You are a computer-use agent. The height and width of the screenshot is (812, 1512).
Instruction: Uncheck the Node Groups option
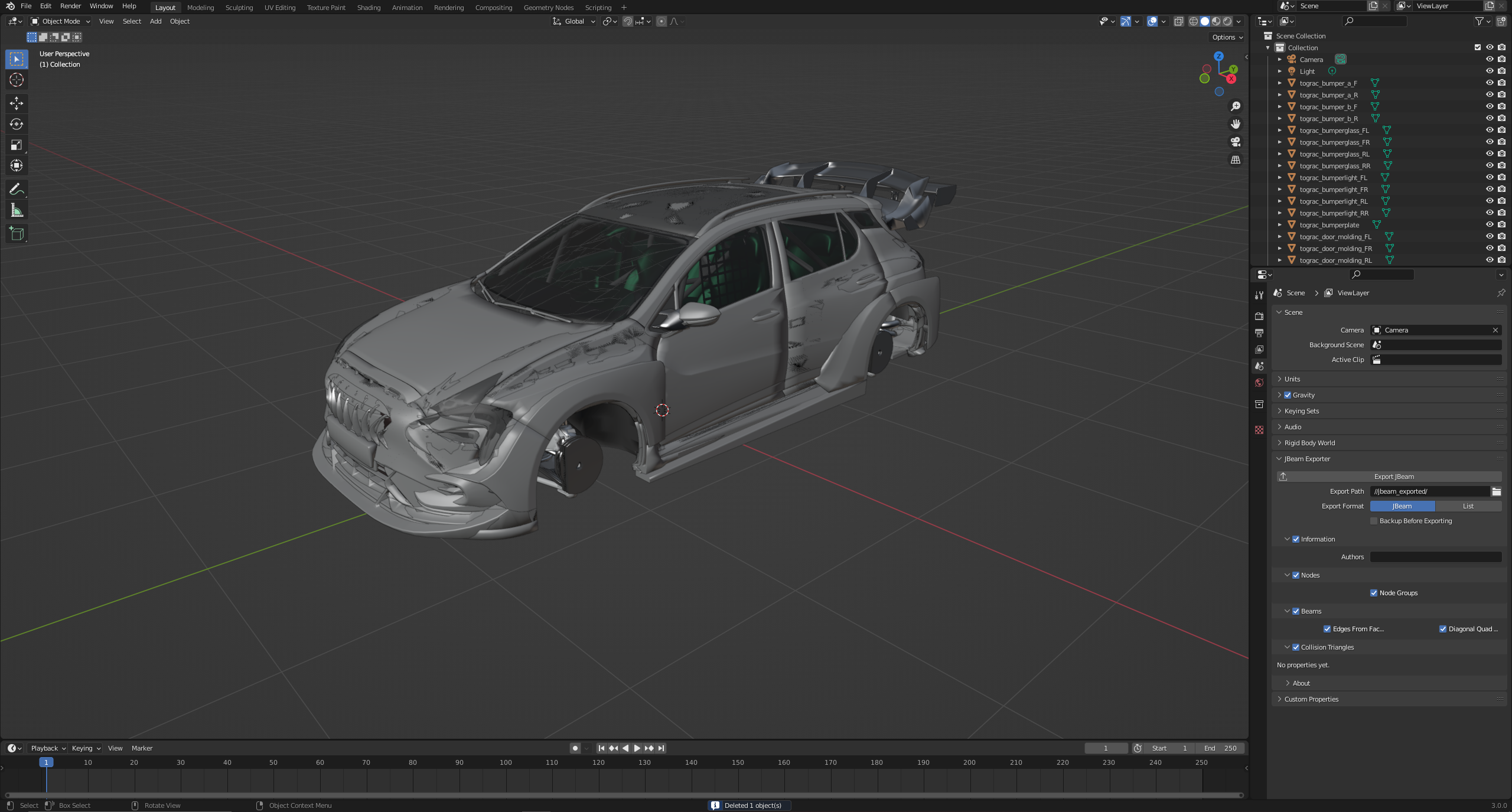1374,592
